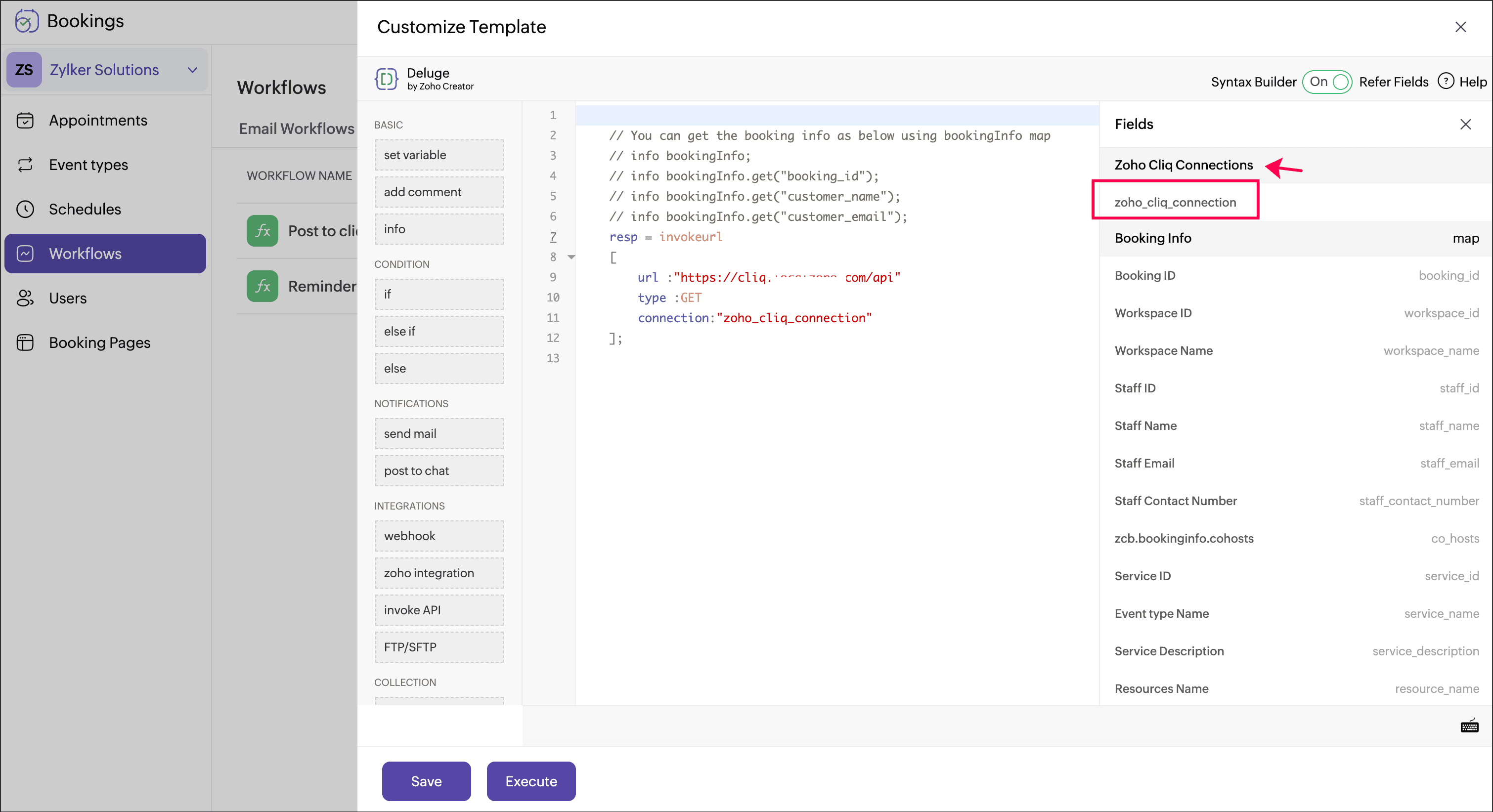
Task: Insert the Staff Name field
Action: [x=1296, y=426]
